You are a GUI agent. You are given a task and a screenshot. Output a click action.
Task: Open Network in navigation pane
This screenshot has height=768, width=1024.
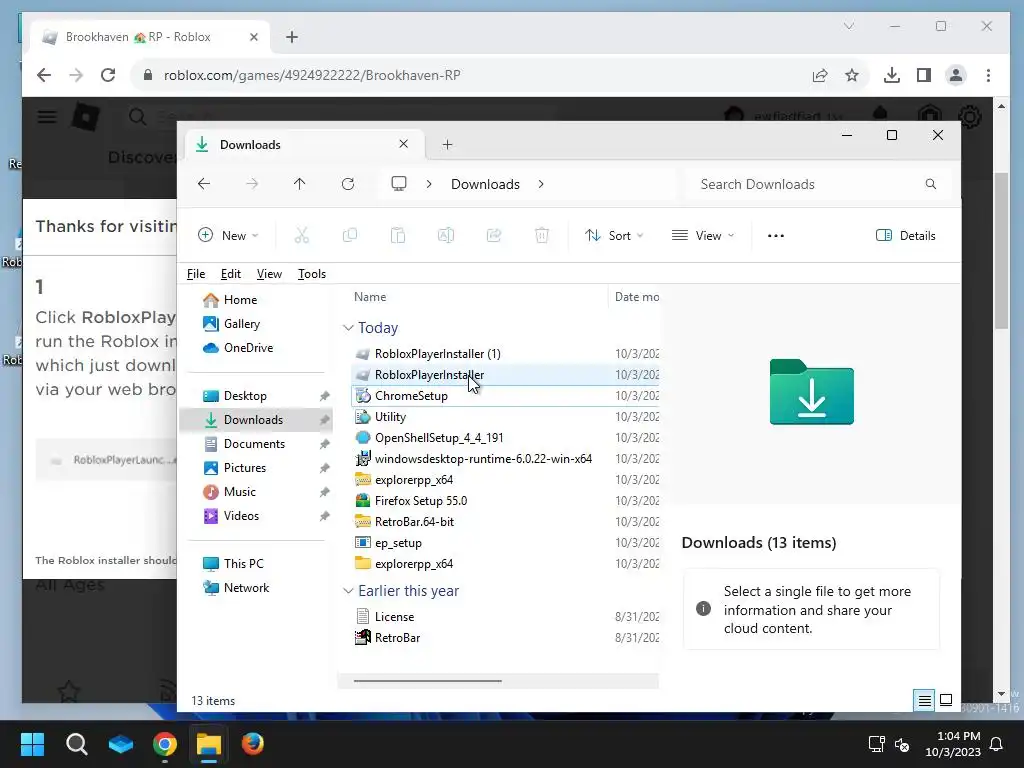coord(236,588)
